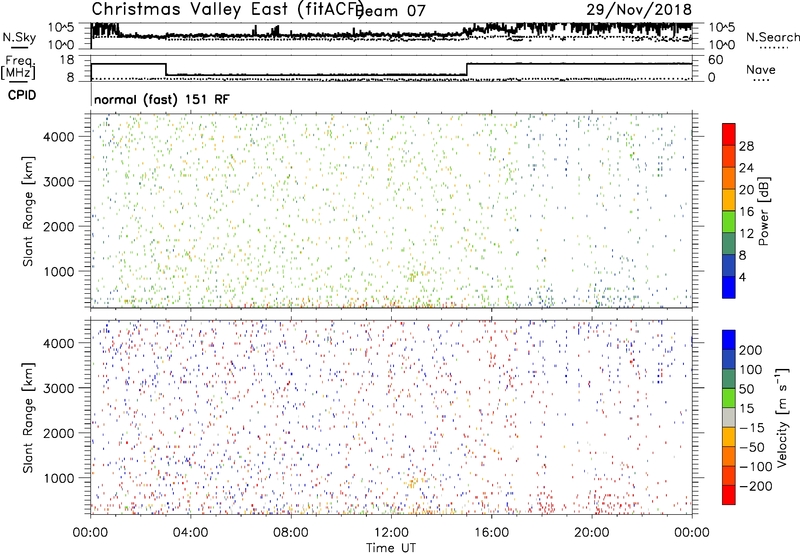The image size is (800, 554).
Task: Click the 'Slant Range [km]' label of the power panel
Action: coord(28,211)
